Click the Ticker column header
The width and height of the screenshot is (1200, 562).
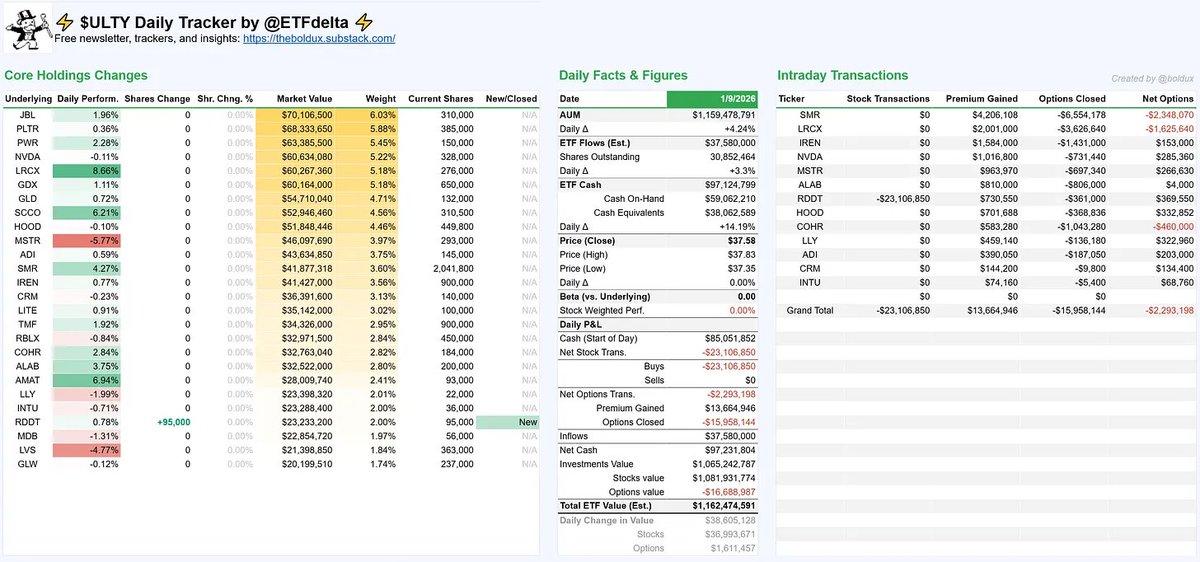point(791,99)
